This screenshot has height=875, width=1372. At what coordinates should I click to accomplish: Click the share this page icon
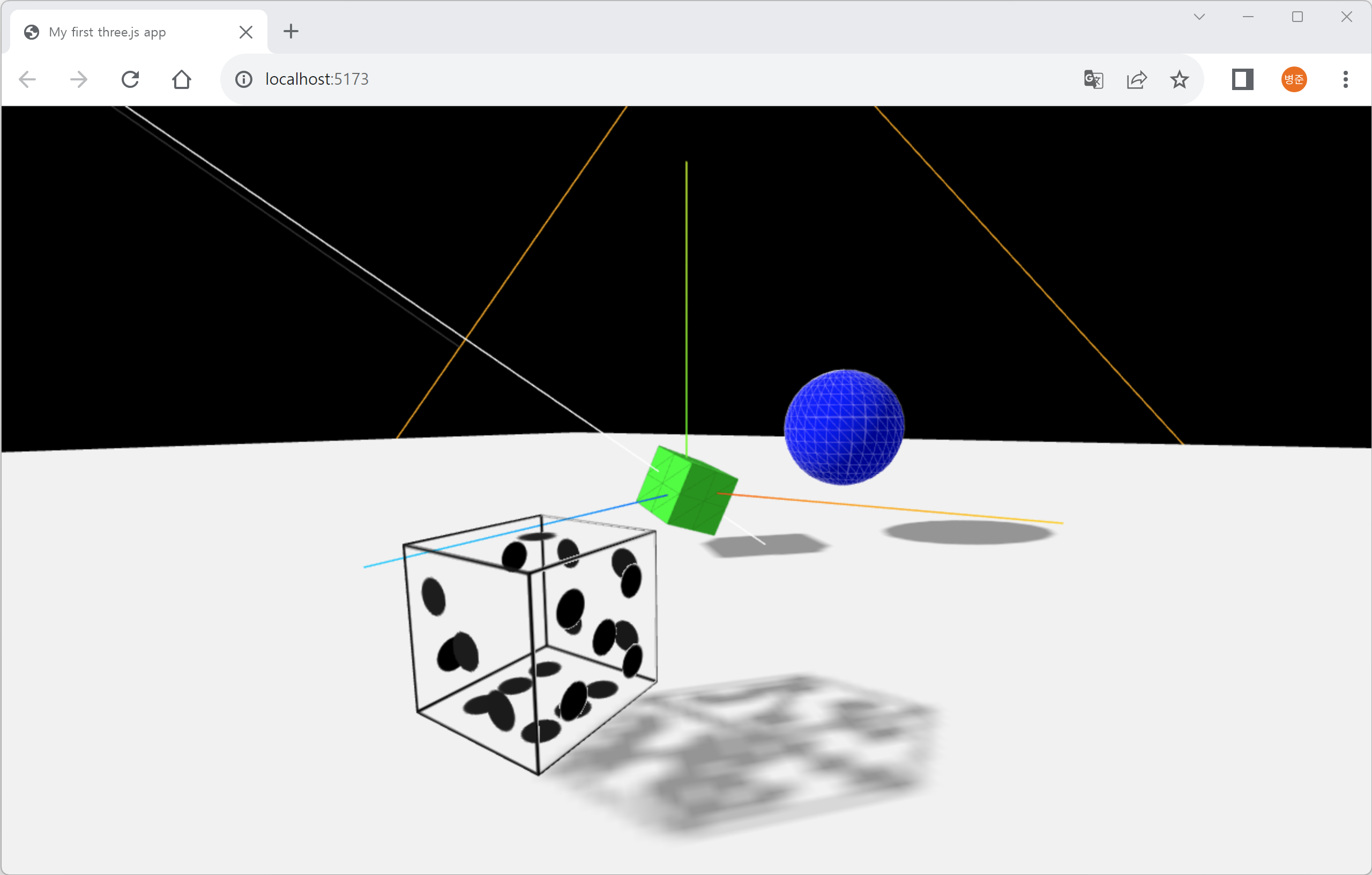click(1137, 79)
